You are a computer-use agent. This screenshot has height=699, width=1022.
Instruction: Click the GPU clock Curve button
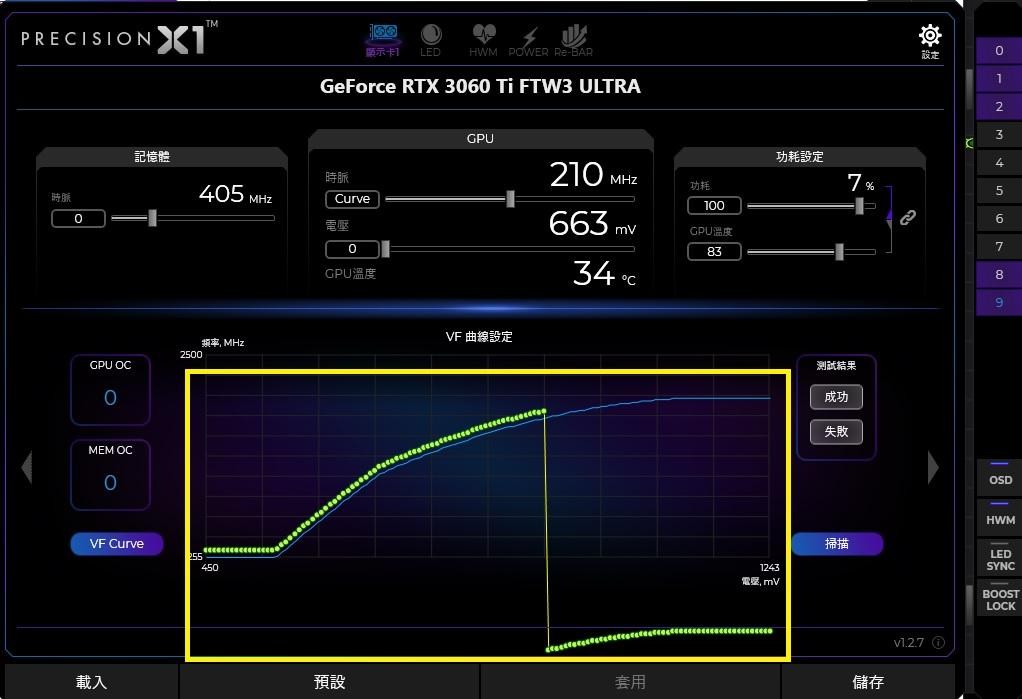pos(352,199)
